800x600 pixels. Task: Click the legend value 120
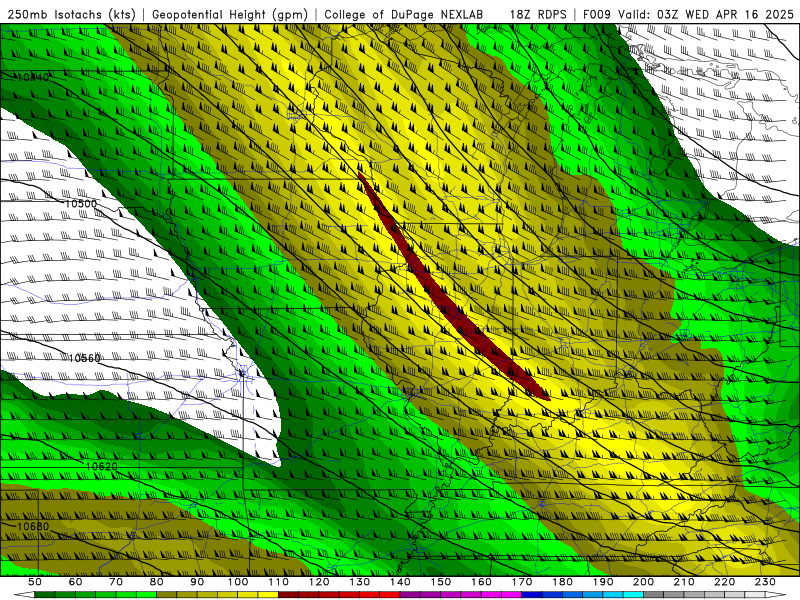point(319,582)
